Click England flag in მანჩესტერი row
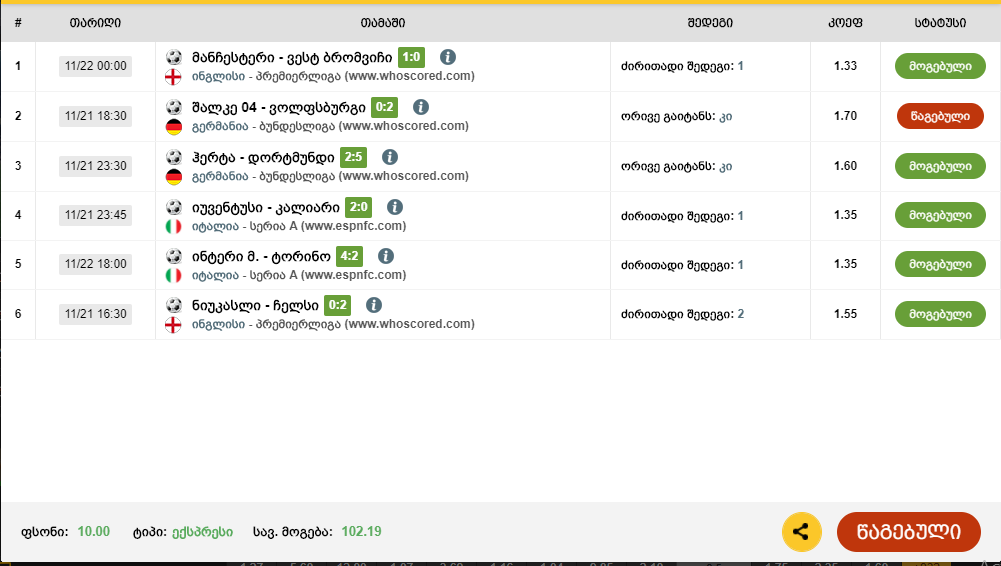The width and height of the screenshot is (1001, 566). pos(174,77)
